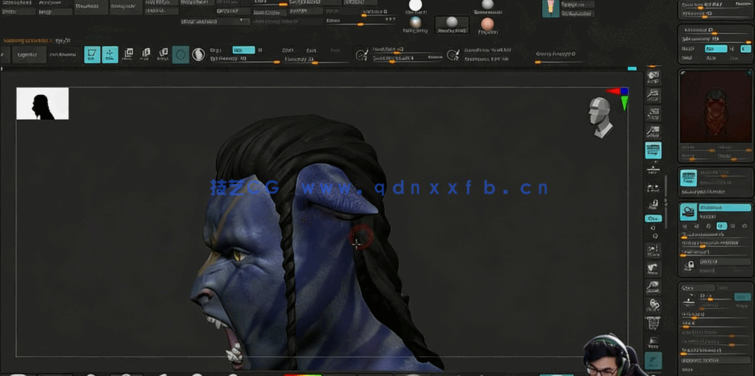Select the unframed gray sphere in the top row

487,4
